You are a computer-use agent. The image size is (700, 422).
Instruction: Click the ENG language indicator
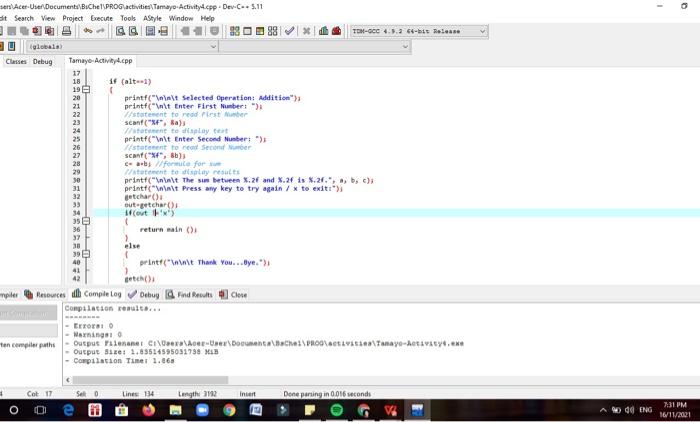646,409
